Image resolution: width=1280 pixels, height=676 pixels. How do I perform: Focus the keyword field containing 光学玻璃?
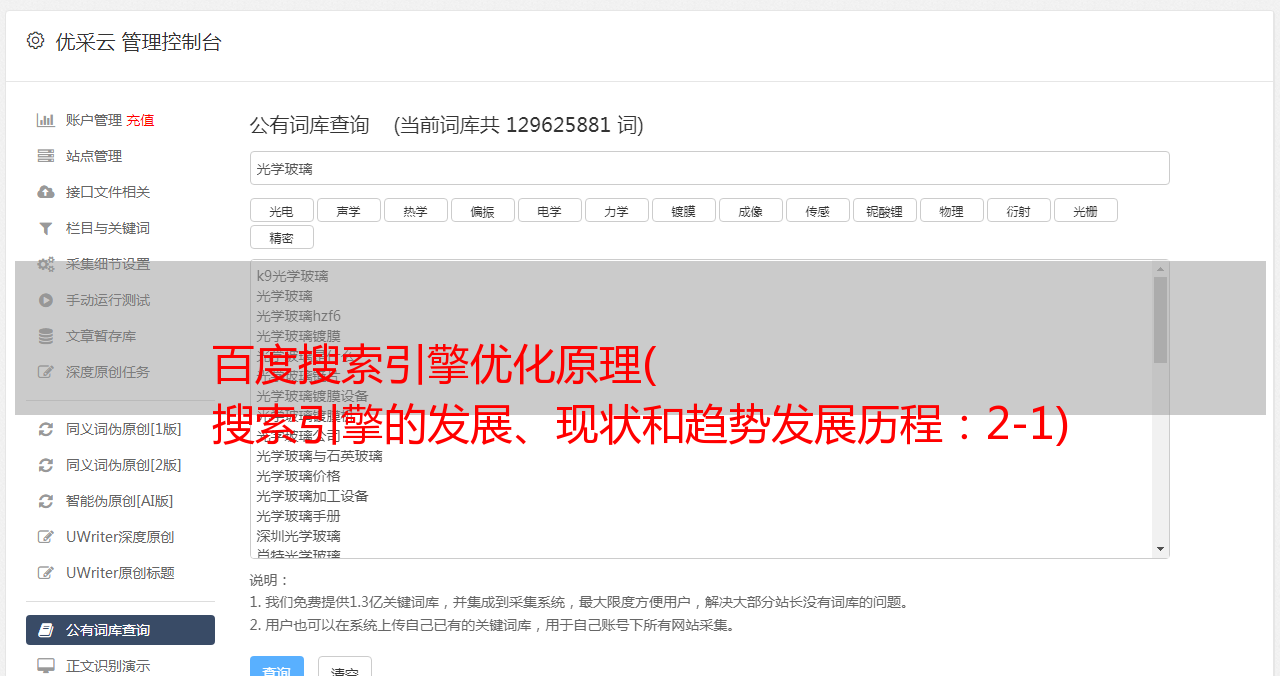pyautogui.click(x=709, y=168)
